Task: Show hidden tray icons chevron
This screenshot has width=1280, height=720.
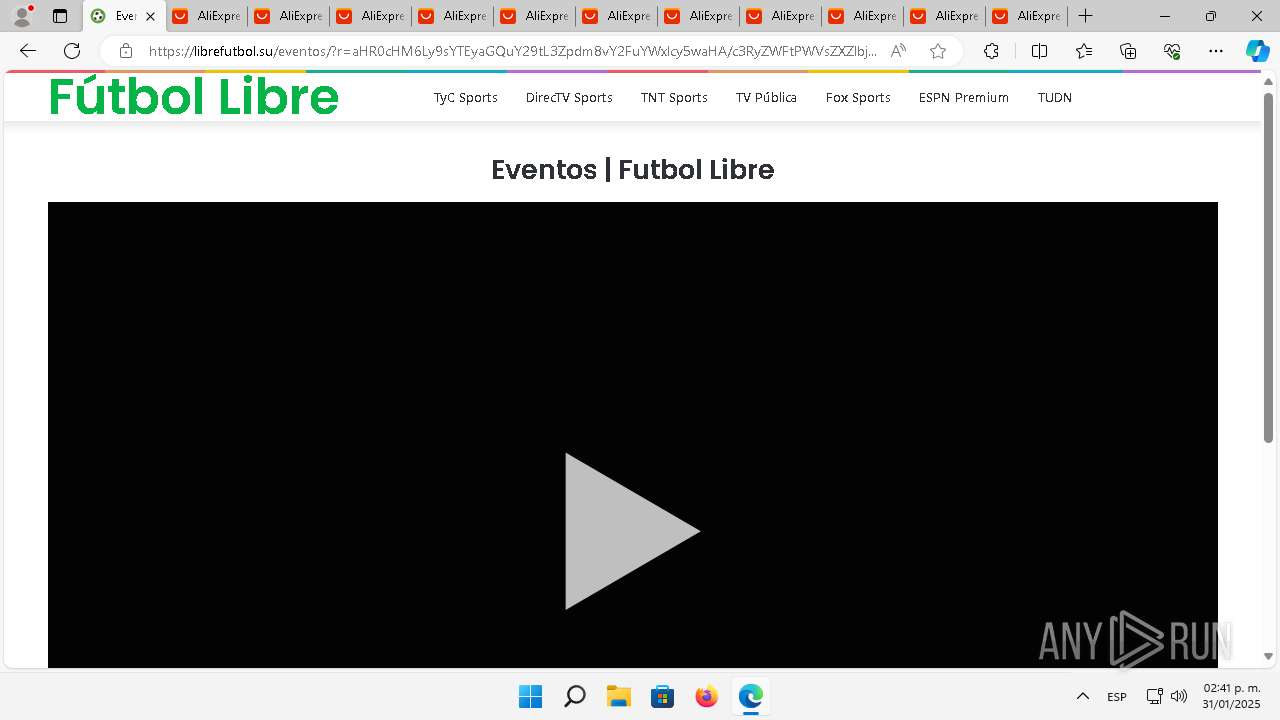Action: tap(1082, 696)
